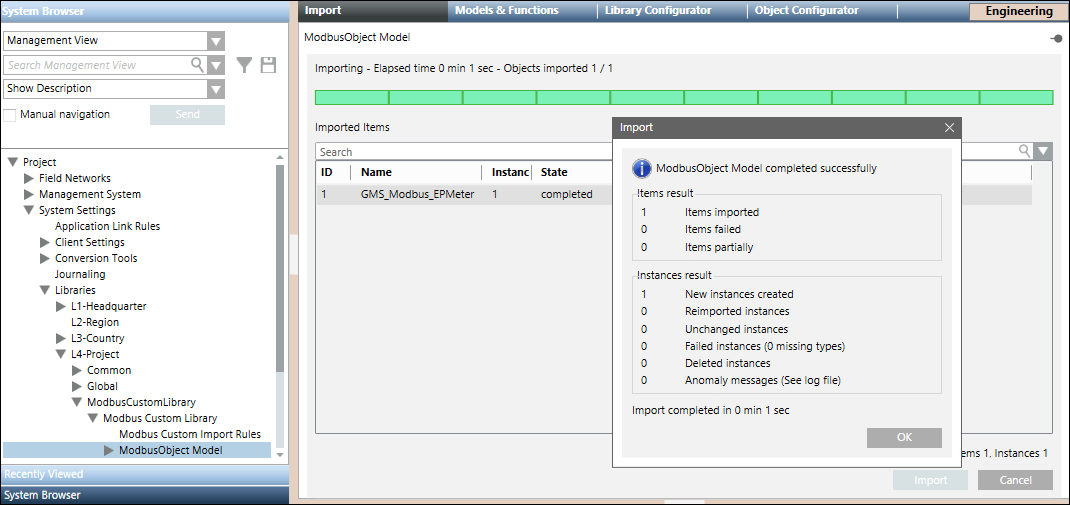Image resolution: width=1070 pixels, height=505 pixels.
Task: Expand the Field Networks node
Action: (29, 178)
